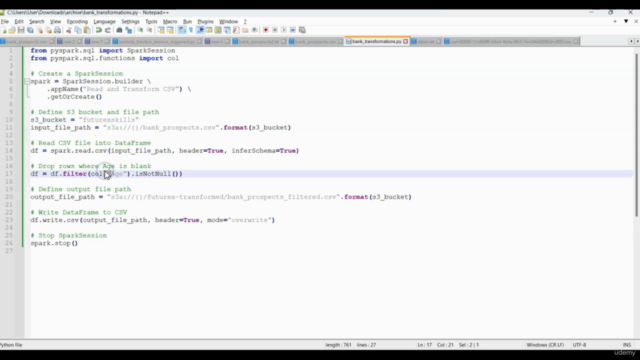The height and width of the screenshot is (360, 640).
Task: Click the green Undo arrow
Action: pos(98,30)
